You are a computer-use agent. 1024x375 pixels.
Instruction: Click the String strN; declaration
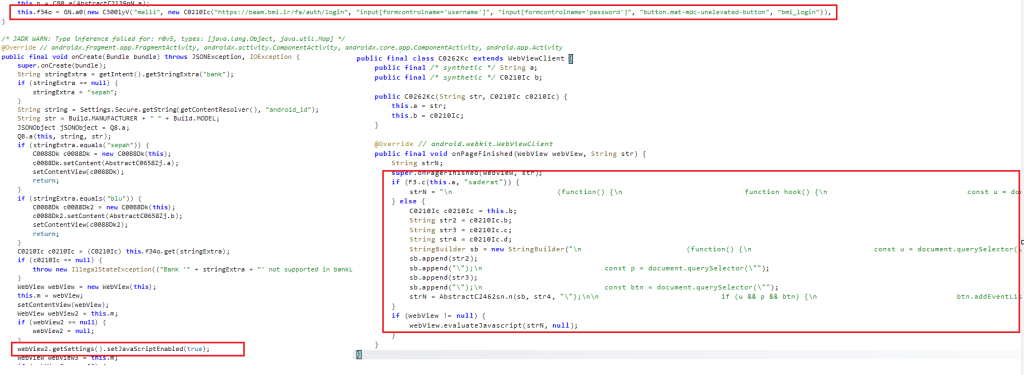417,163
